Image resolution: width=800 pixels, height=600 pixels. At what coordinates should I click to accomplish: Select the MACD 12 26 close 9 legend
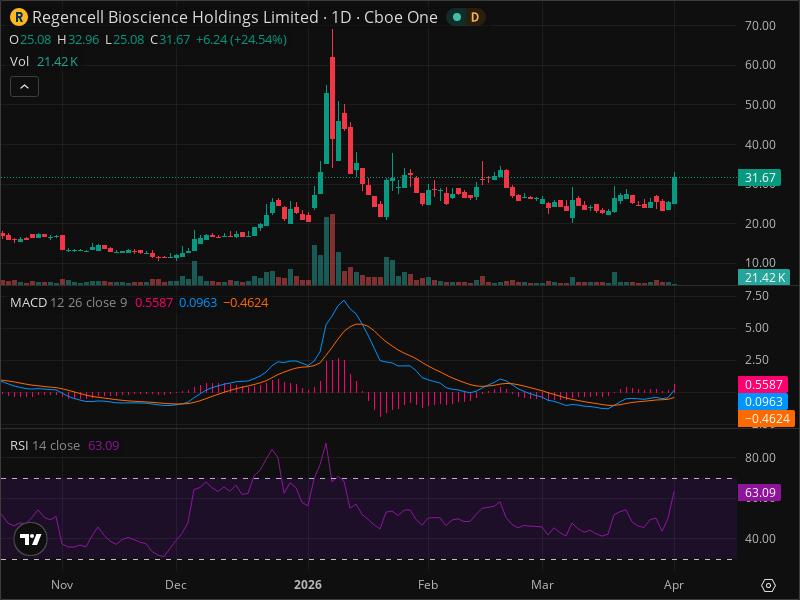click(x=68, y=303)
